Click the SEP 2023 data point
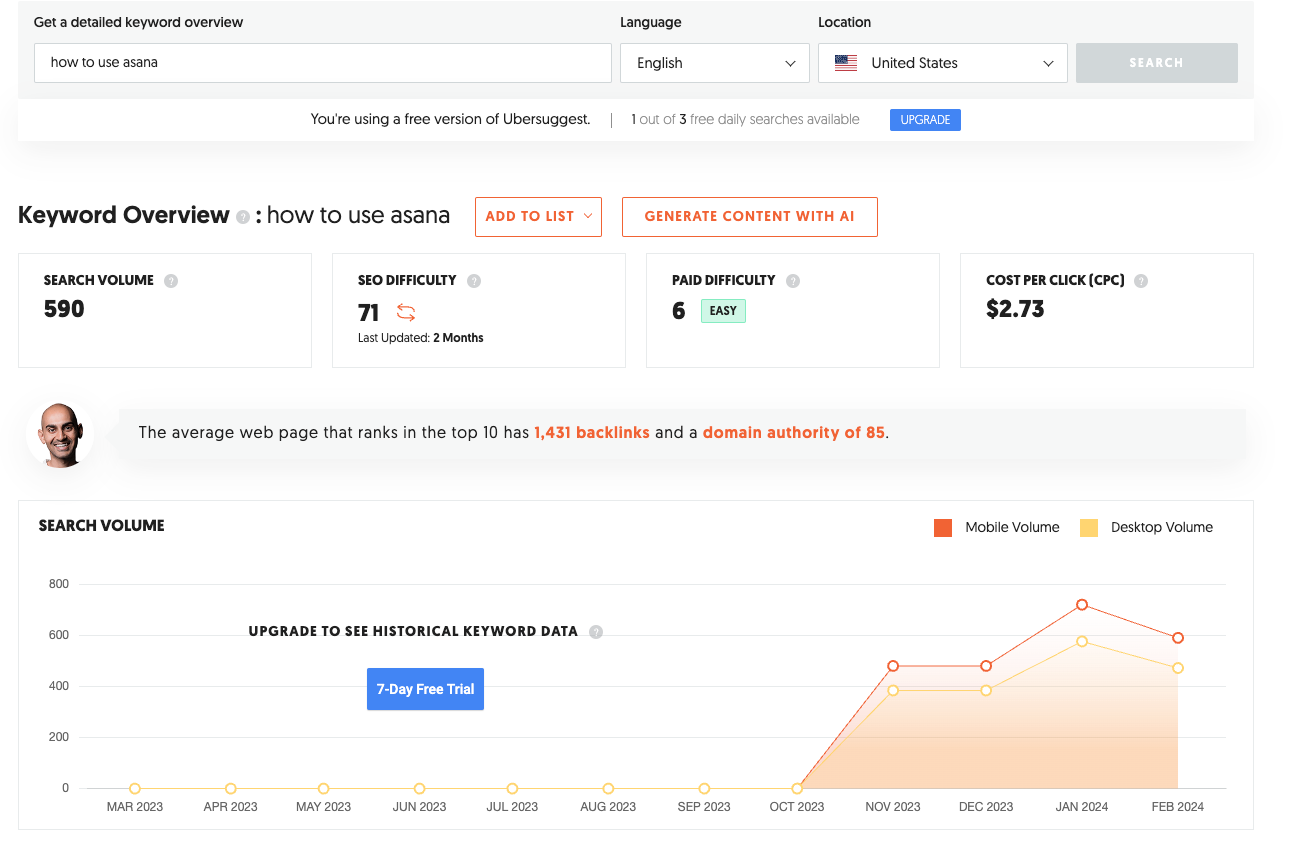This screenshot has height=849, width=1308. tap(704, 789)
